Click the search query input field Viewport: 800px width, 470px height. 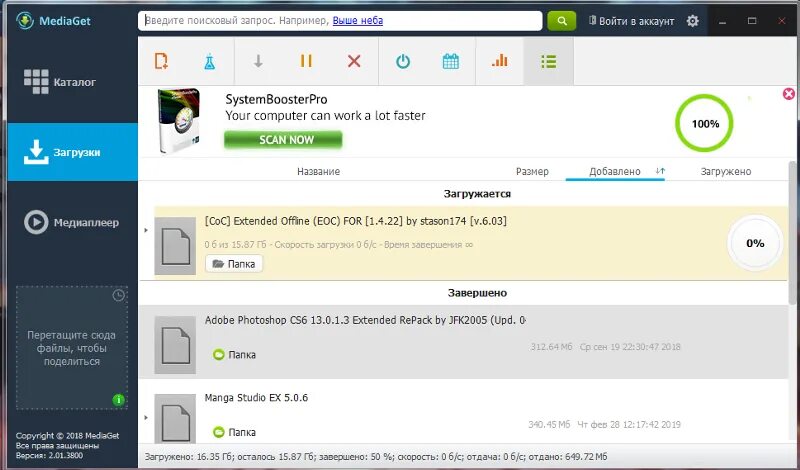340,21
